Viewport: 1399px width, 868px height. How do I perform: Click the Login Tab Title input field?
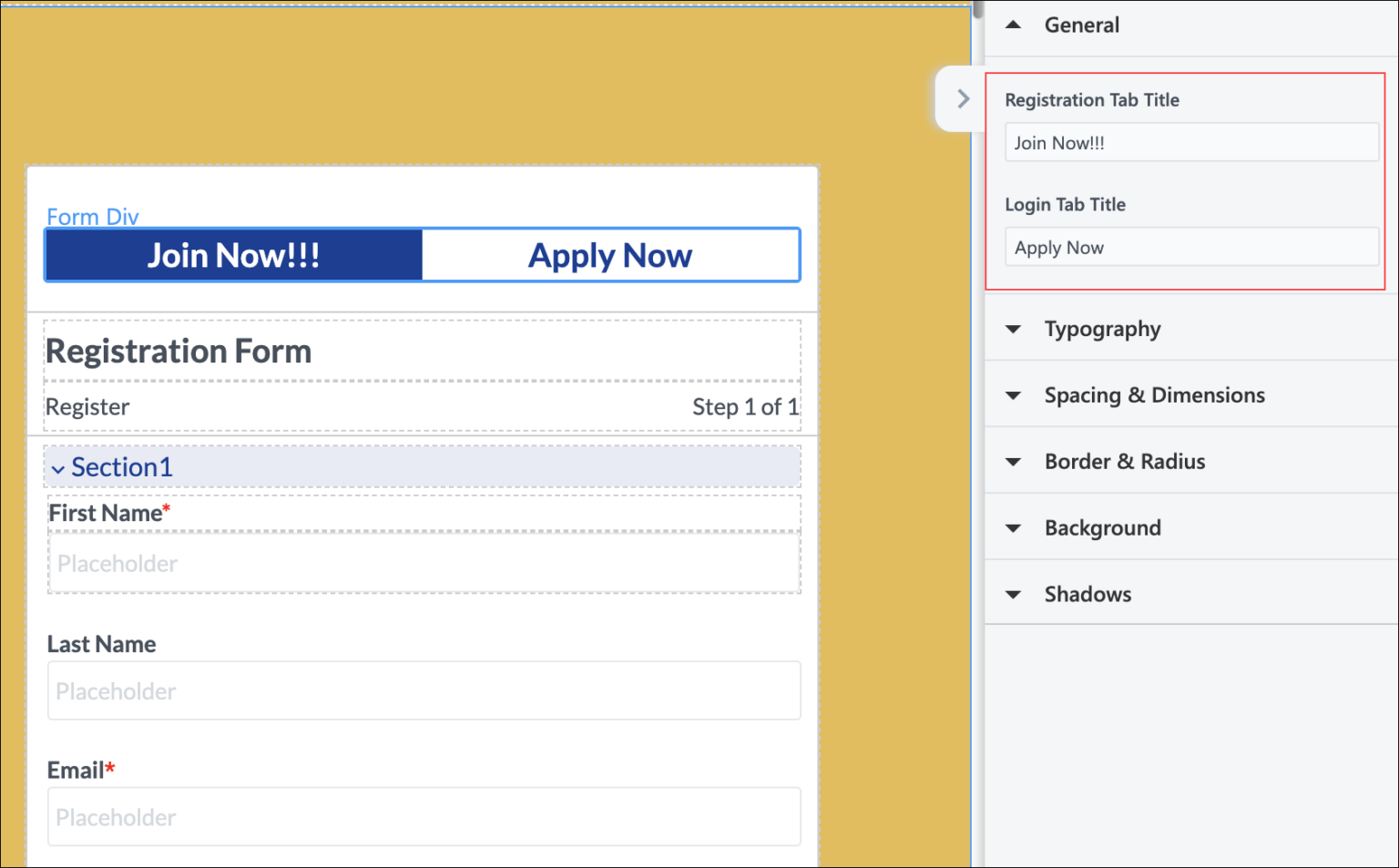(x=1190, y=248)
